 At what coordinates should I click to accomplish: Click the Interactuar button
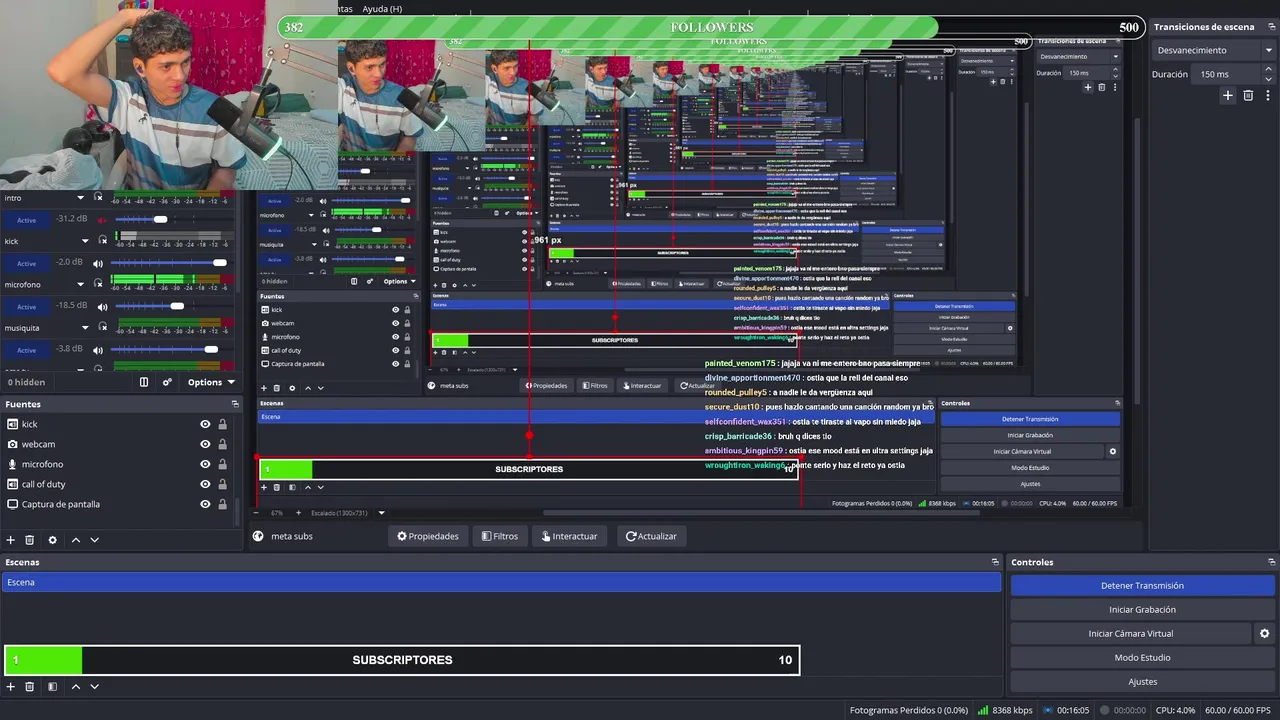pos(570,536)
